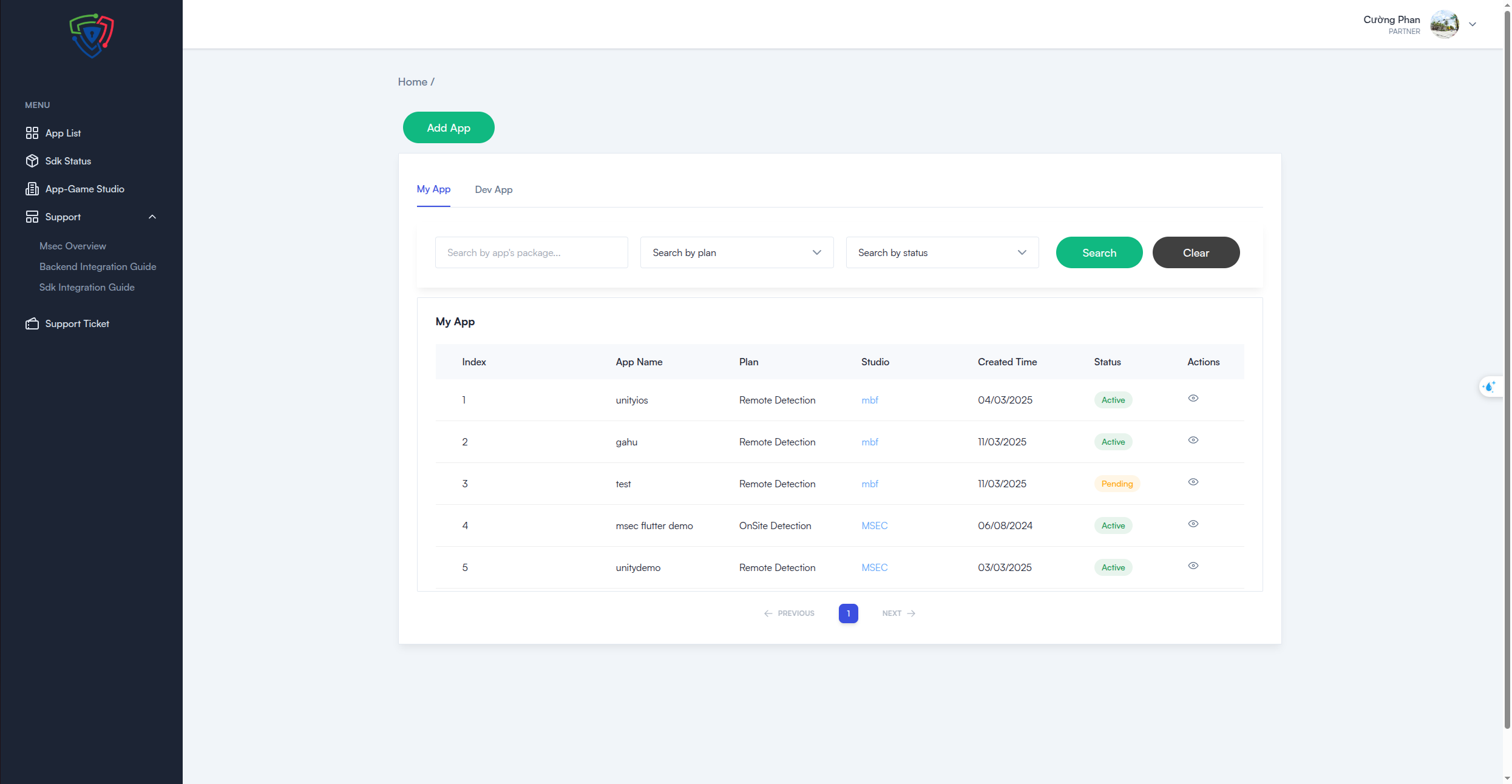Click eye icon for msec flutter demo

click(1193, 524)
